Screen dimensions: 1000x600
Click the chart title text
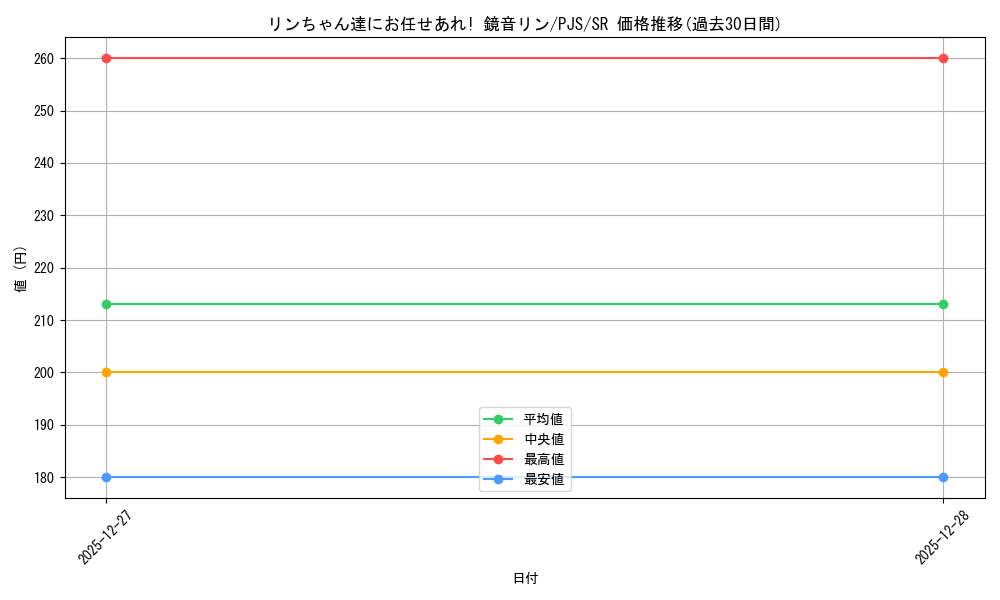point(527,19)
